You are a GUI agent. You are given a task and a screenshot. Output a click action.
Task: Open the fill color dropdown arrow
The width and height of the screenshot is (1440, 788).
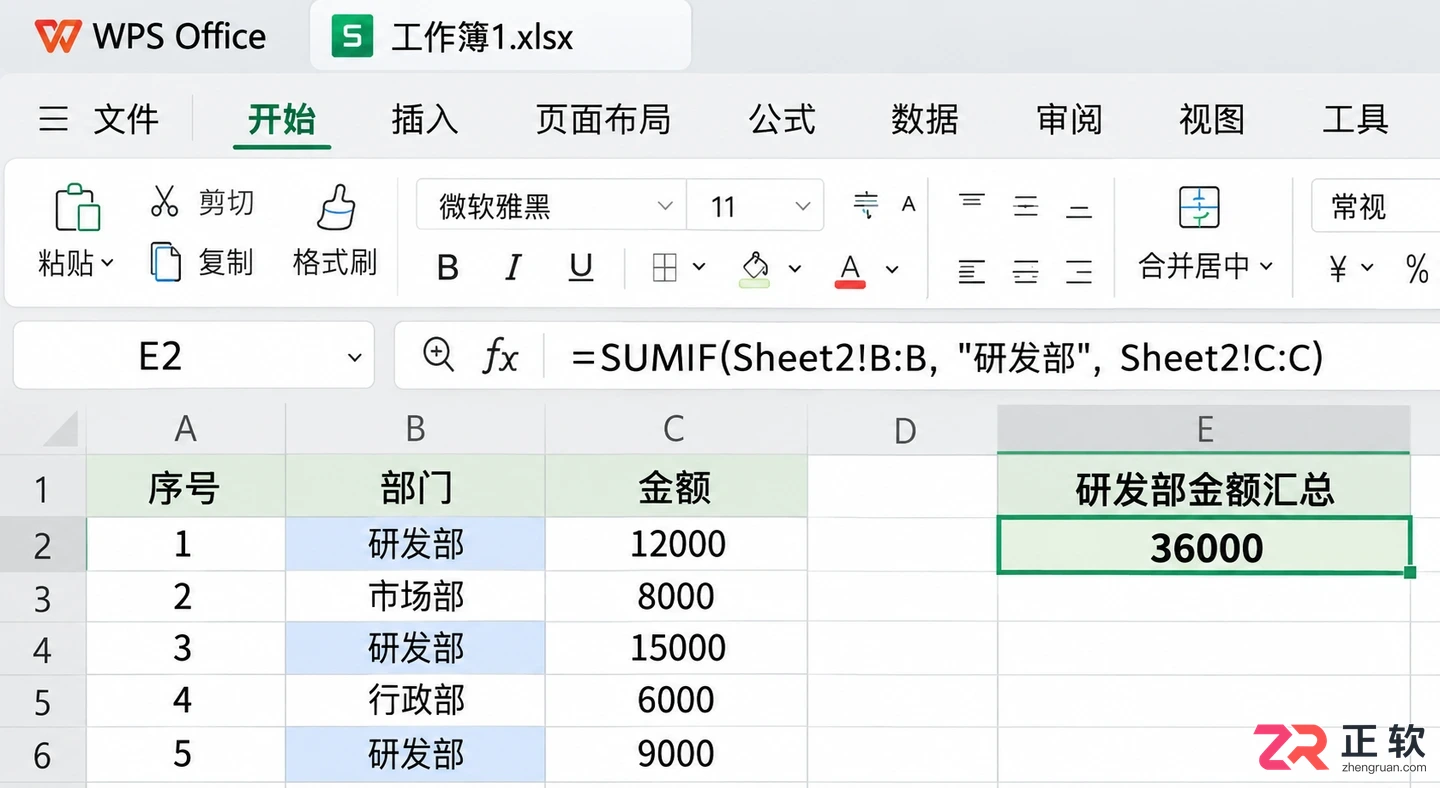pyautogui.click(x=795, y=268)
